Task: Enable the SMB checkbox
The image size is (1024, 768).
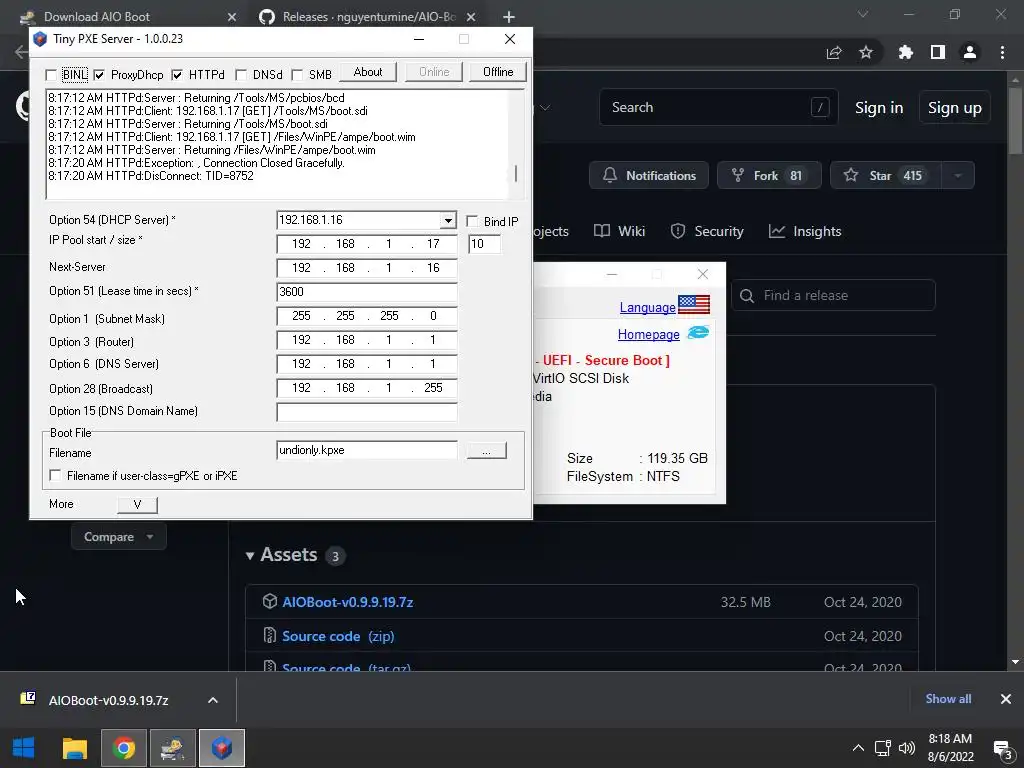Action: click(x=297, y=75)
